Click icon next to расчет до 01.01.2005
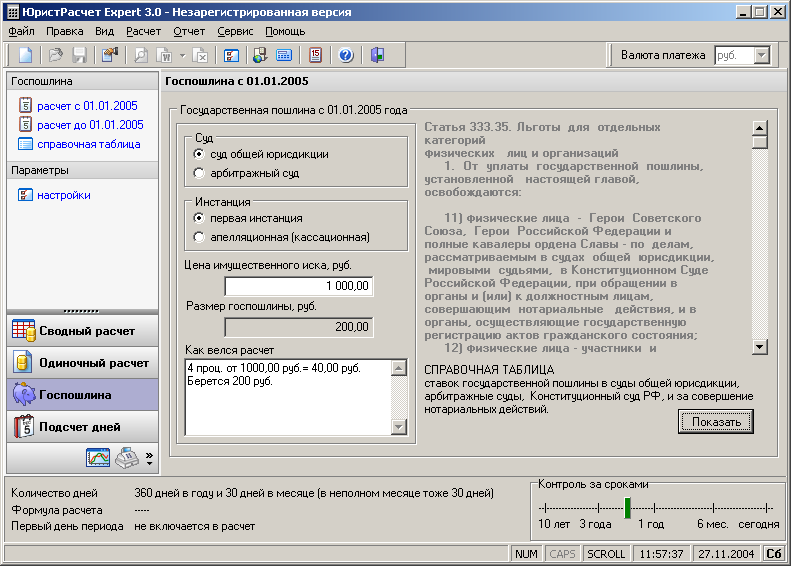Image resolution: width=791 pixels, height=566 pixels. (25, 124)
